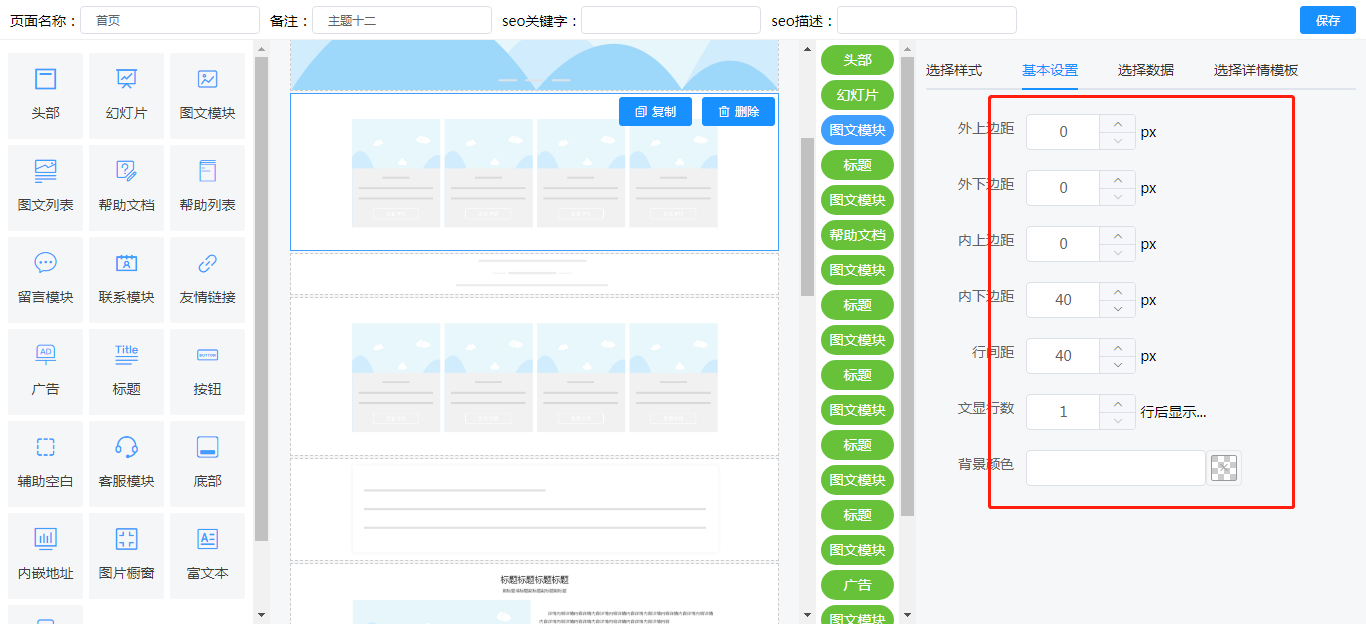Viewport: 1366px width, 625px height.
Task: Increase the 外上边距 value with up arrow
Action: pyautogui.click(x=1117, y=124)
